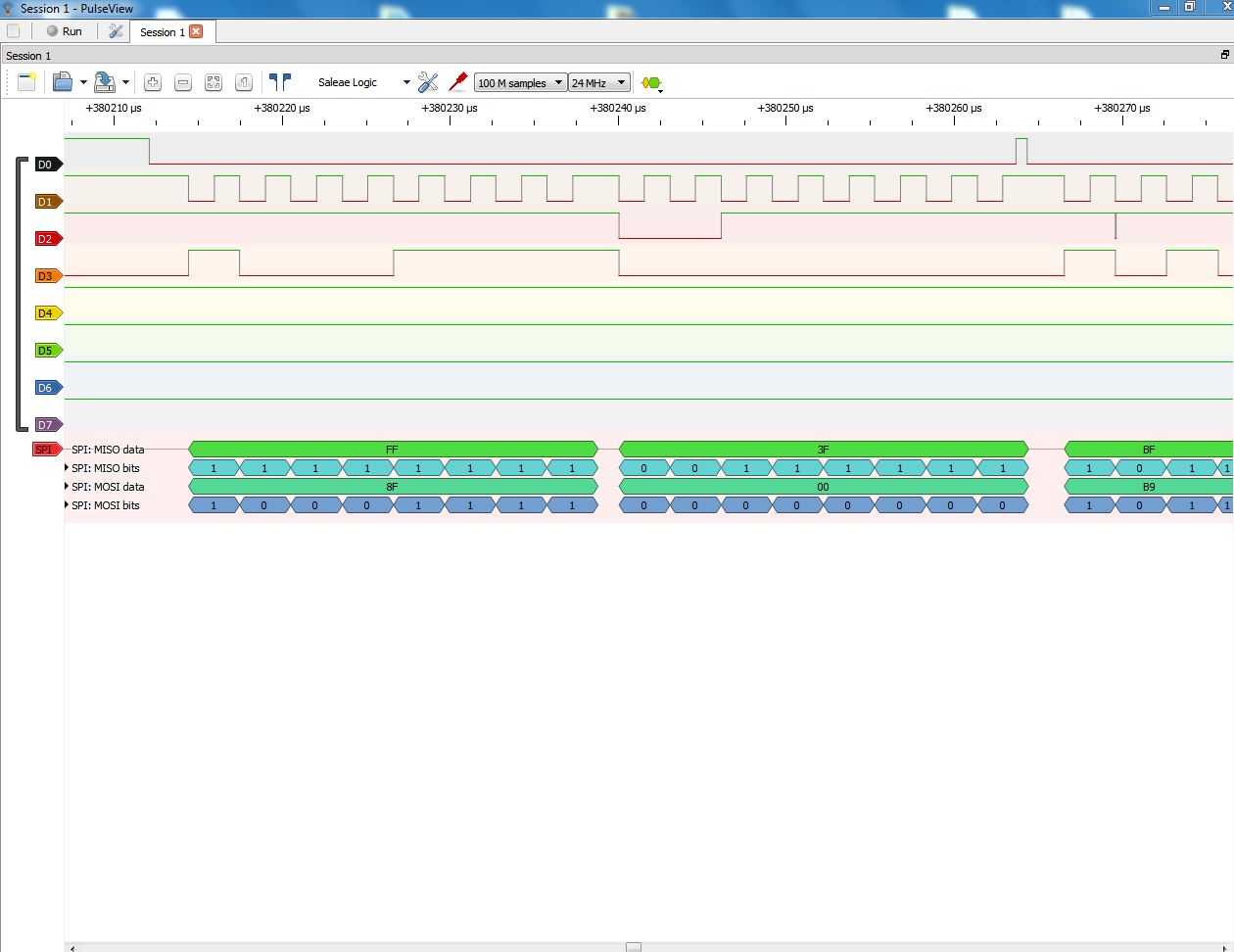Screen dimensions: 1234x952
Task: Click the save file icon
Action: [105, 82]
